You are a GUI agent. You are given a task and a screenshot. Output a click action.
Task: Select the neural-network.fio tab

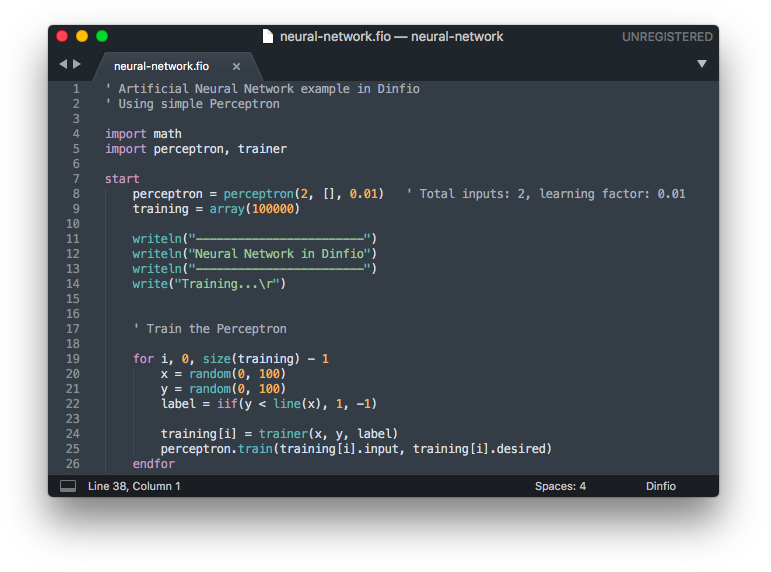pos(160,66)
